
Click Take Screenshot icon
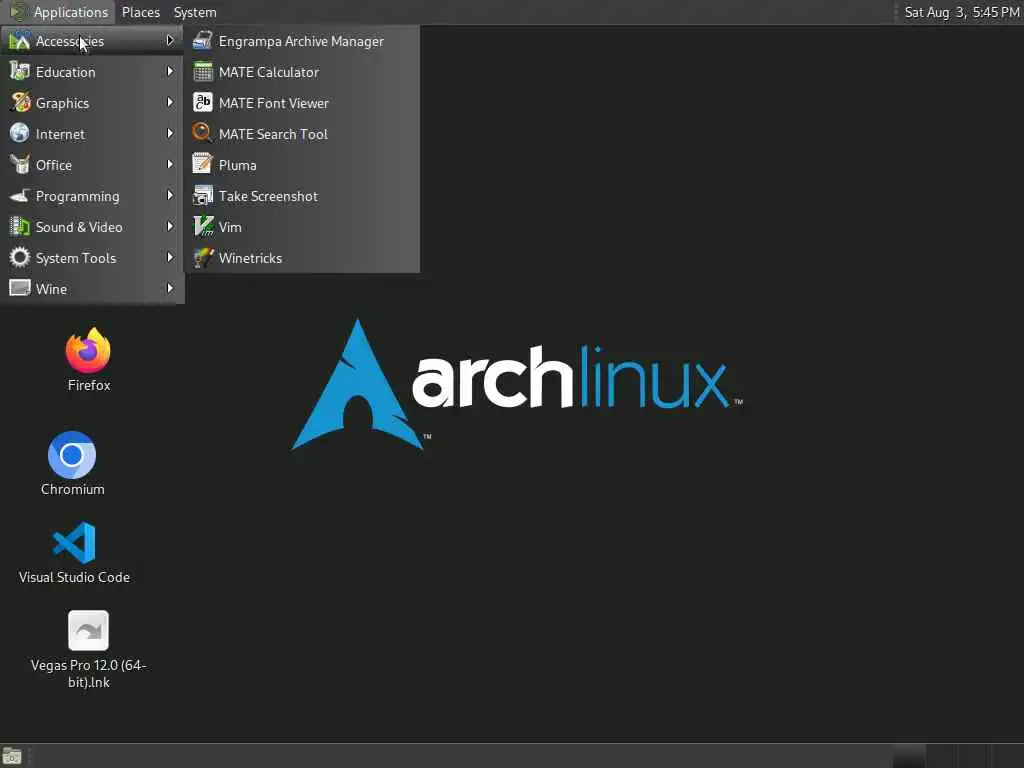(202, 195)
